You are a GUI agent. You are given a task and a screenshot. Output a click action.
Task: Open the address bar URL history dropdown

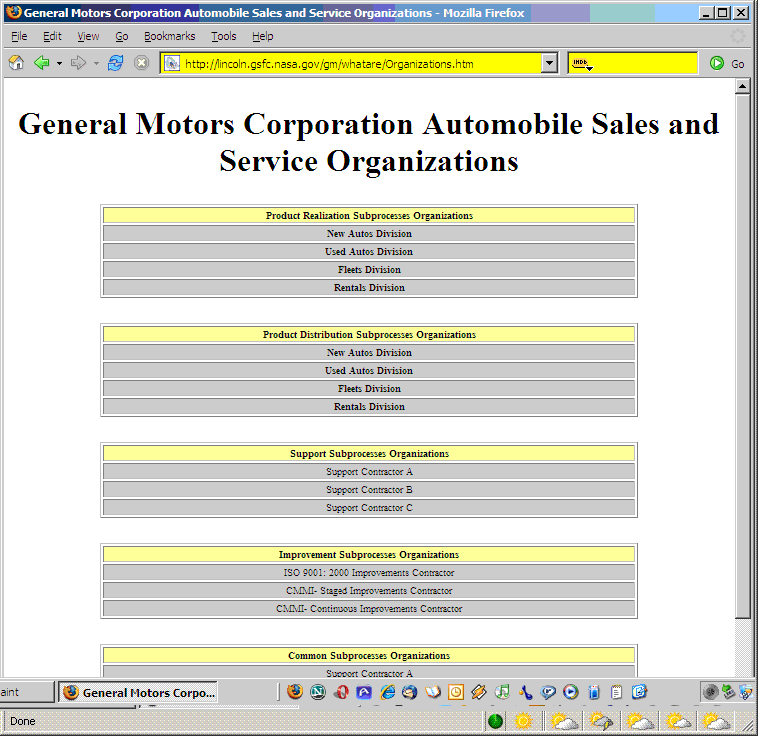coord(549,63)
